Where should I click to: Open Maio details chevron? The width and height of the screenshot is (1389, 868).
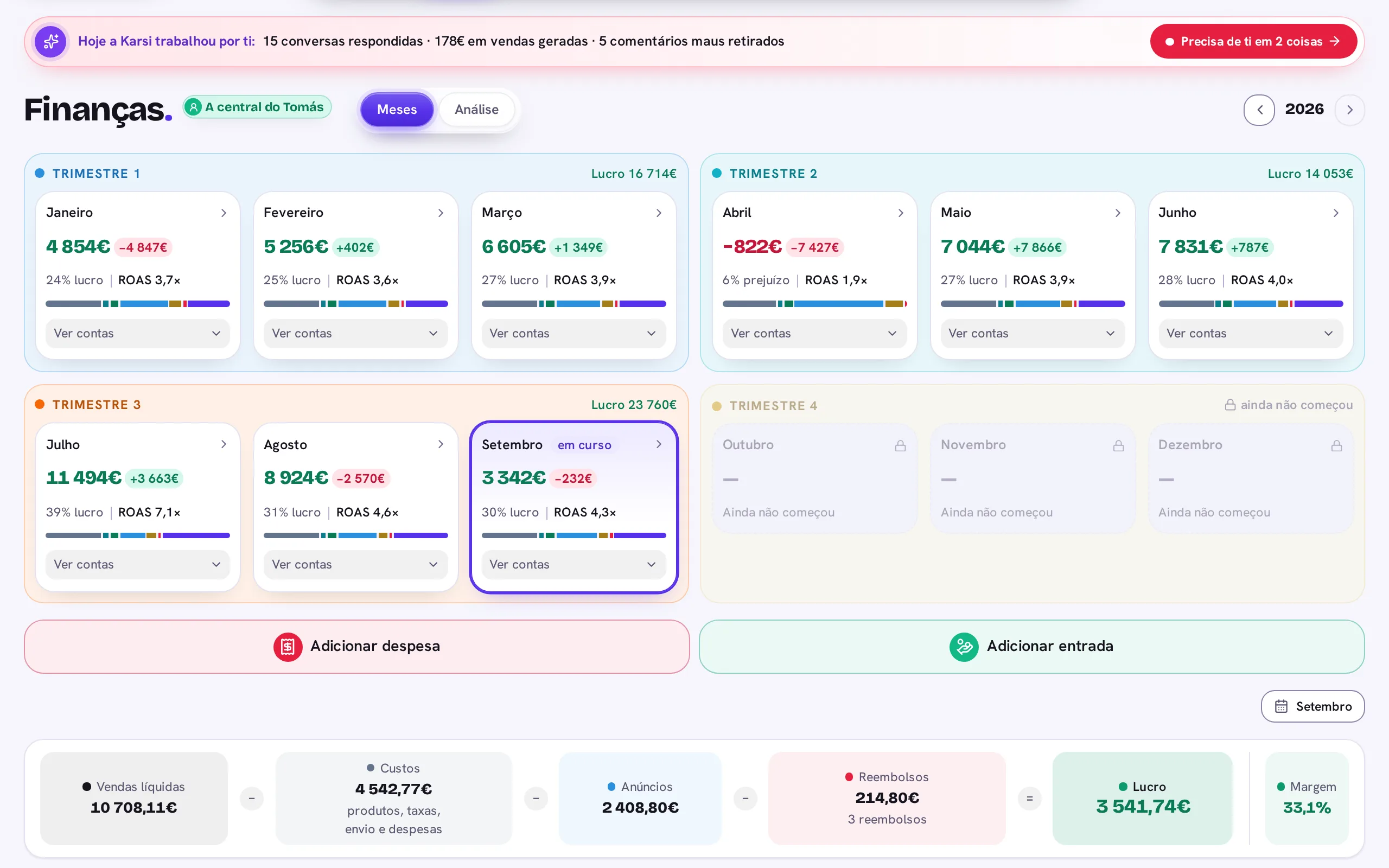pos(1118,213)
